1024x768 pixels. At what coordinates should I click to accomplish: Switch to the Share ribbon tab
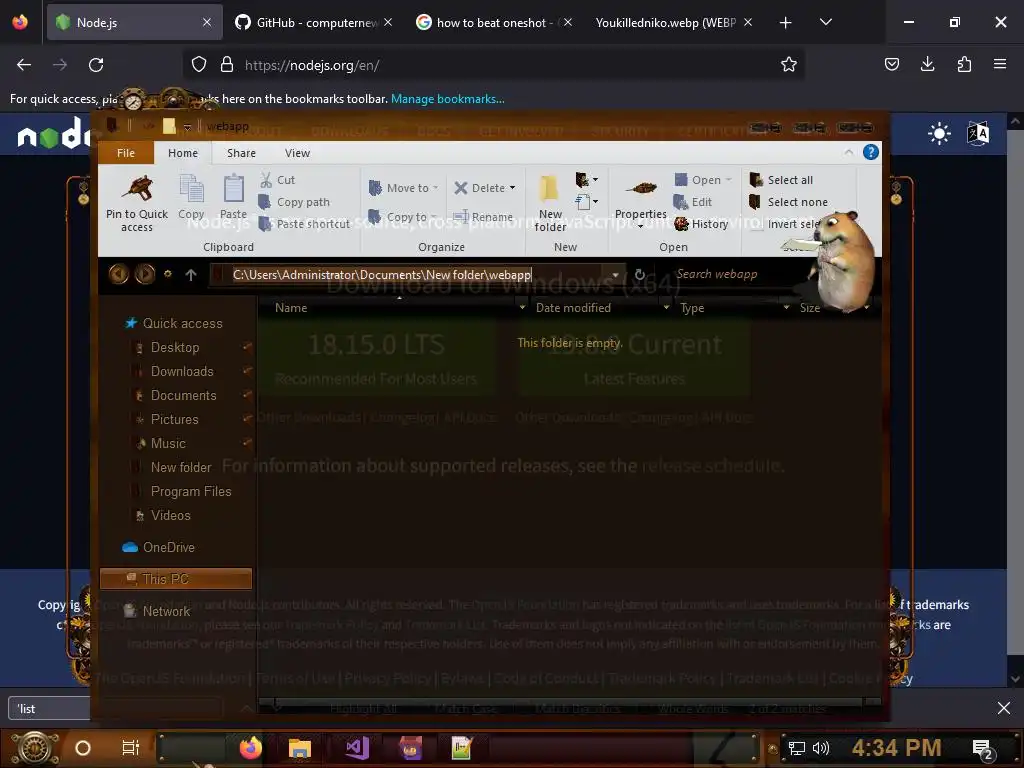tap(241, 153)
